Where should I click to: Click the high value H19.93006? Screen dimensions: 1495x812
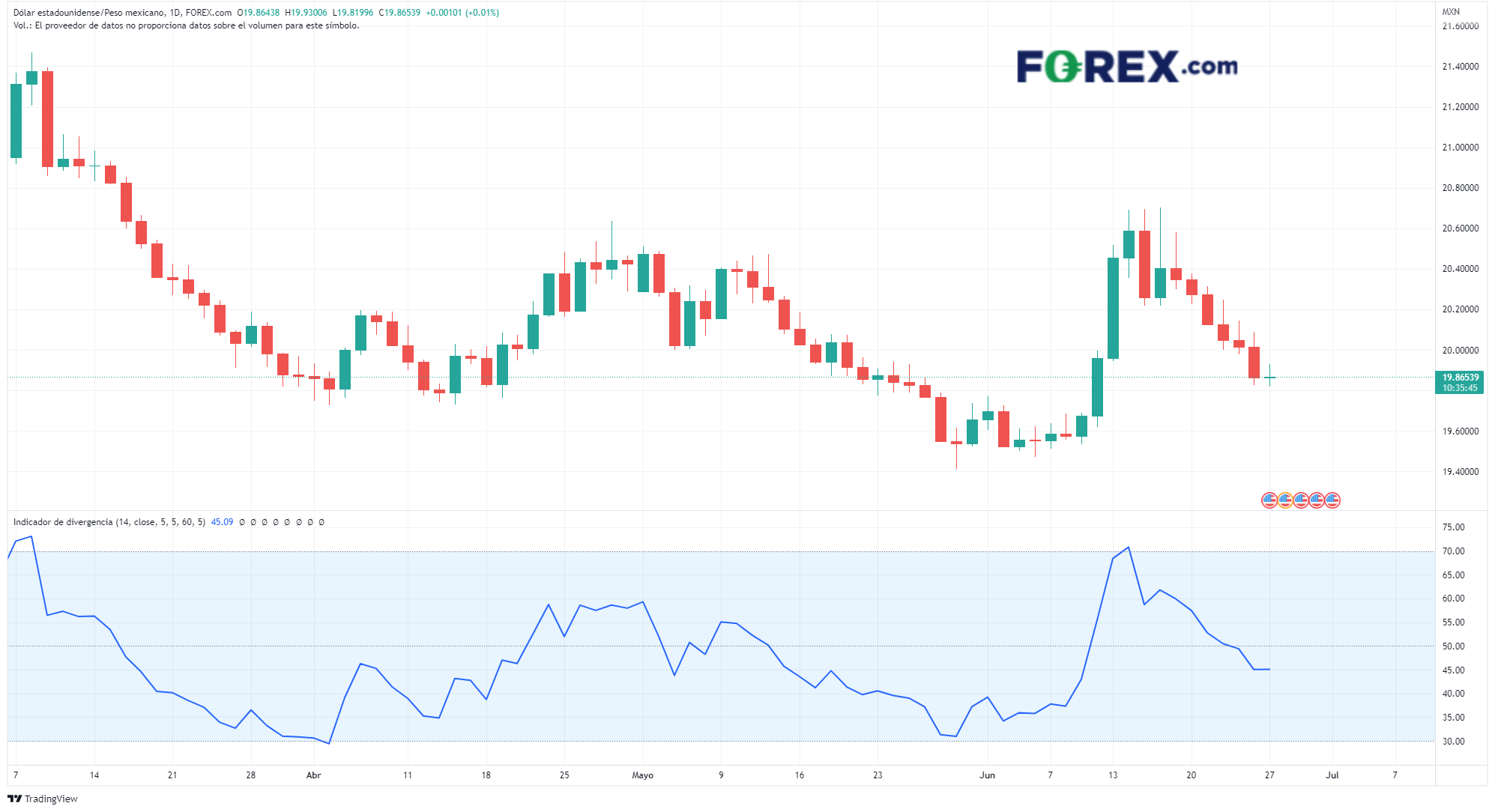[x=306, y=13]
